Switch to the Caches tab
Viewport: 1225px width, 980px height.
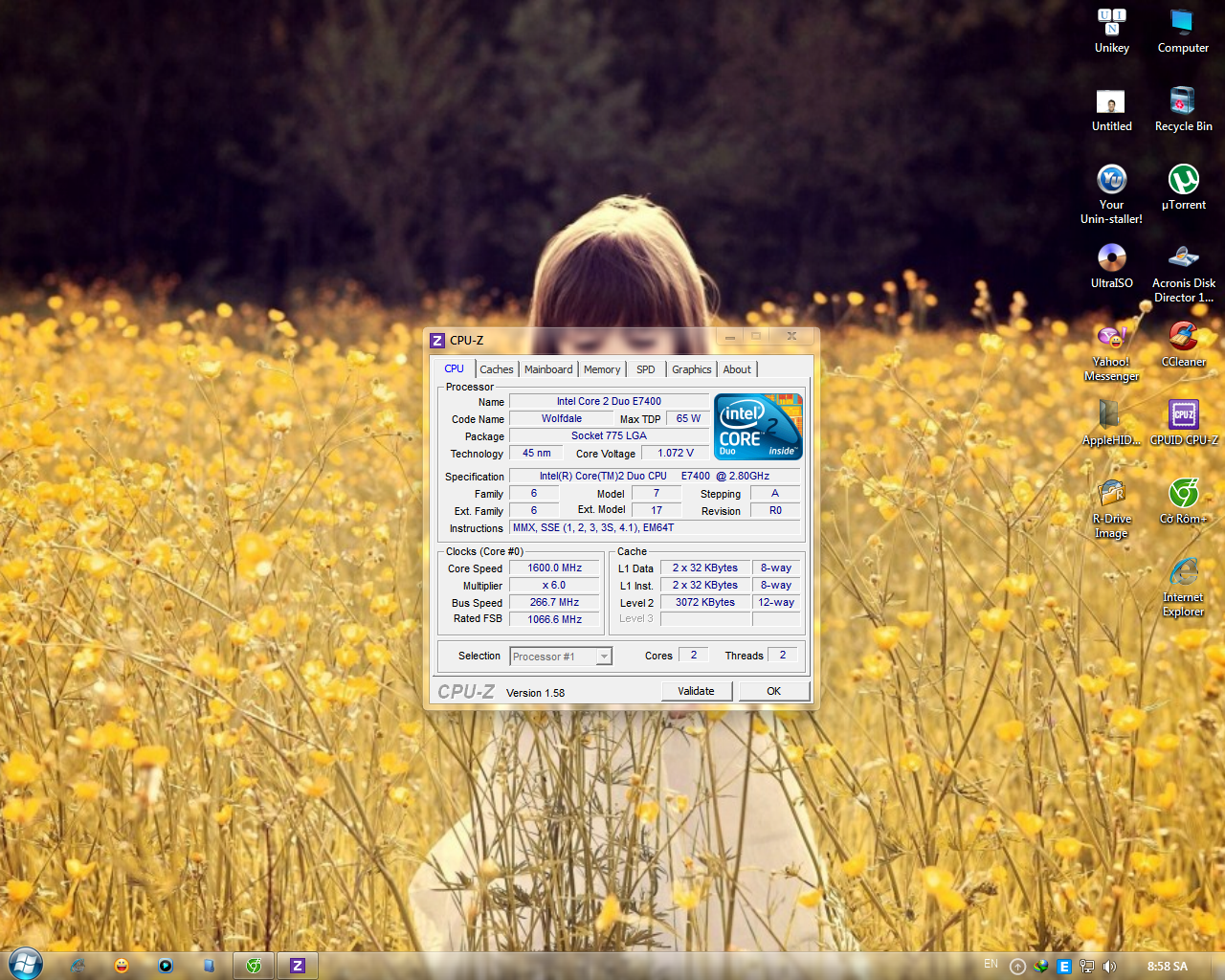[497, 369]
